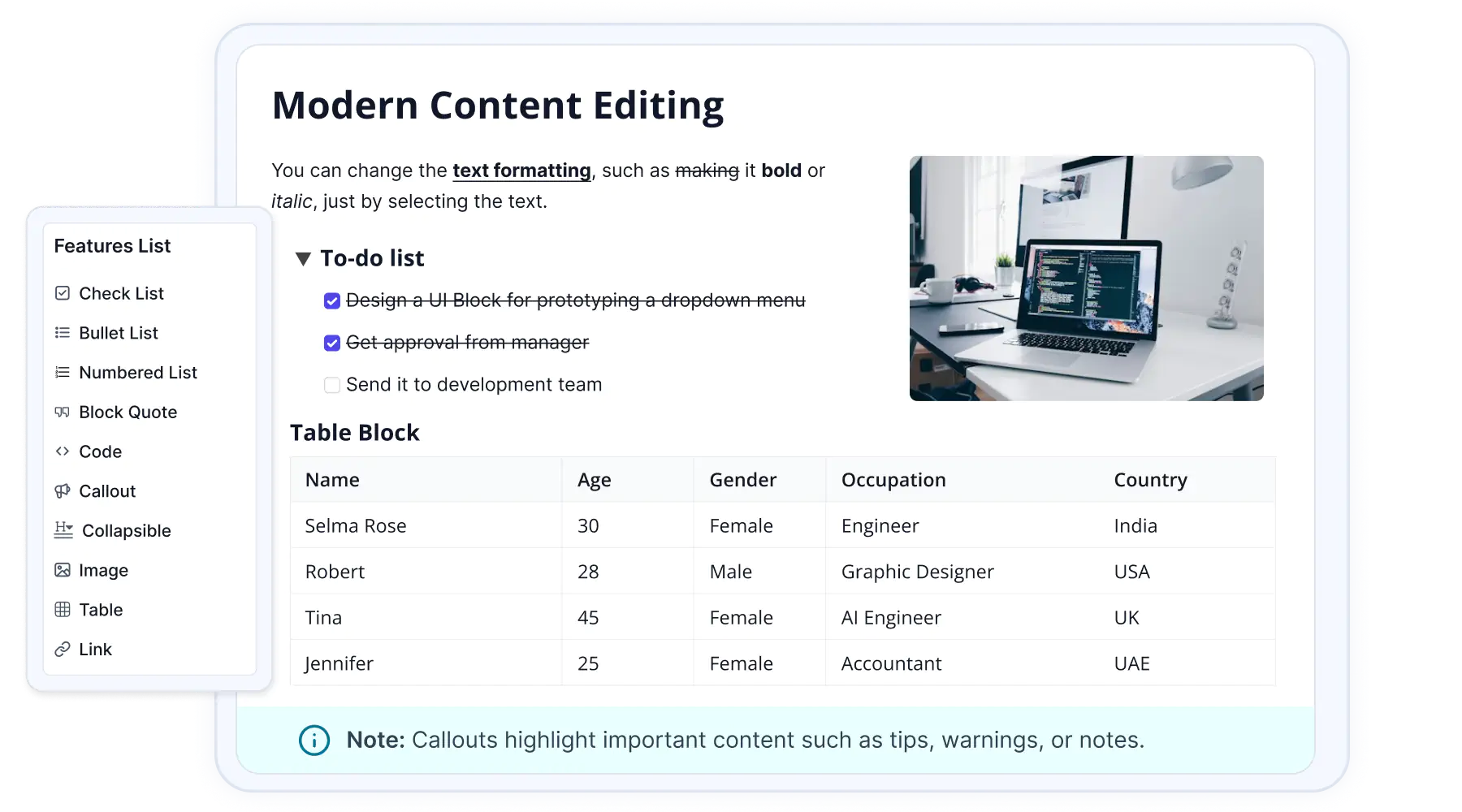The height and width of the screenshot is (812, 1462).
Task: Click the Numbered List icon
Action: (63, 373)
